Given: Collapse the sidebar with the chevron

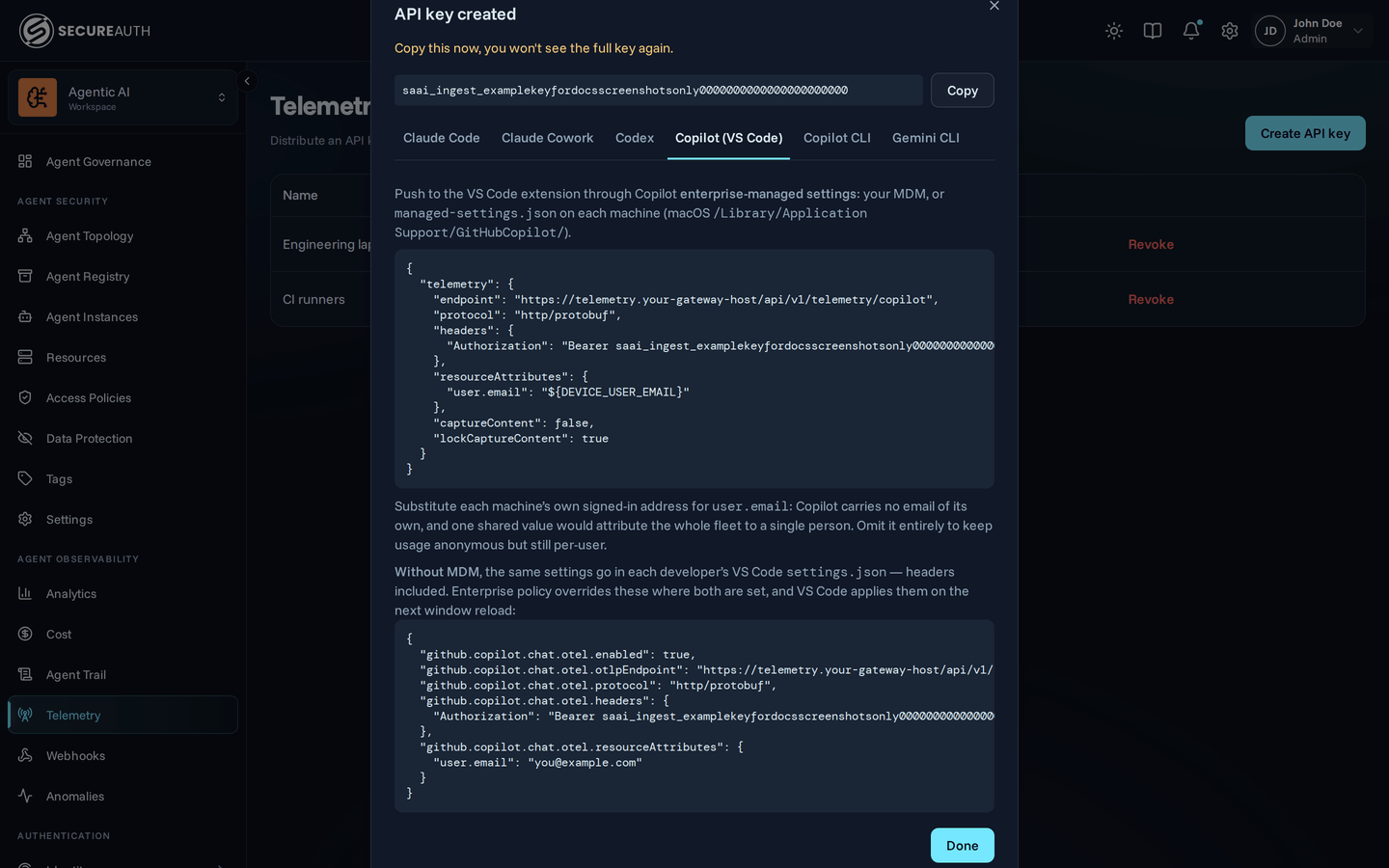Looking at the screenshot, I should tap(247, 81).
